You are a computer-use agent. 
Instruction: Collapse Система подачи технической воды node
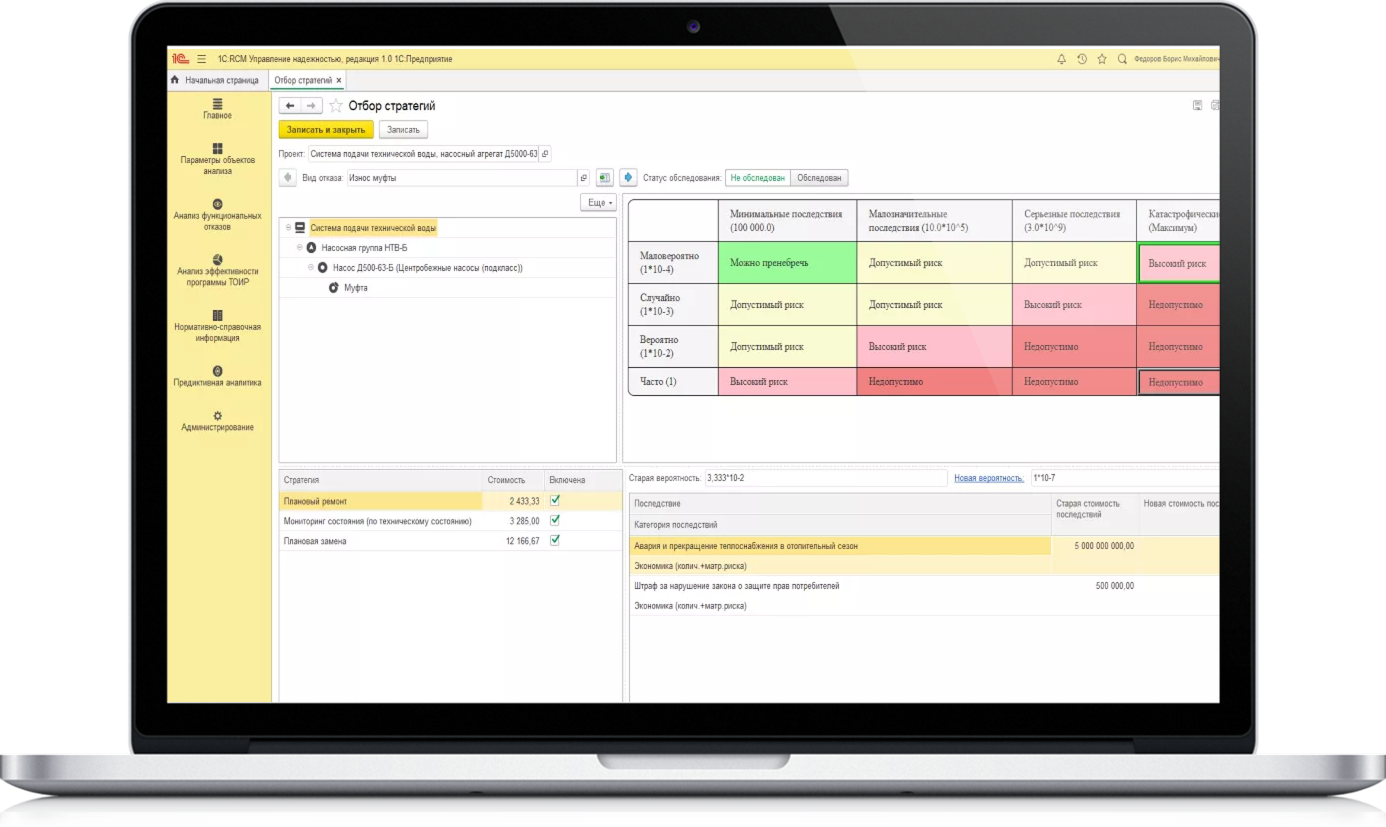click(x=288, y=228)
